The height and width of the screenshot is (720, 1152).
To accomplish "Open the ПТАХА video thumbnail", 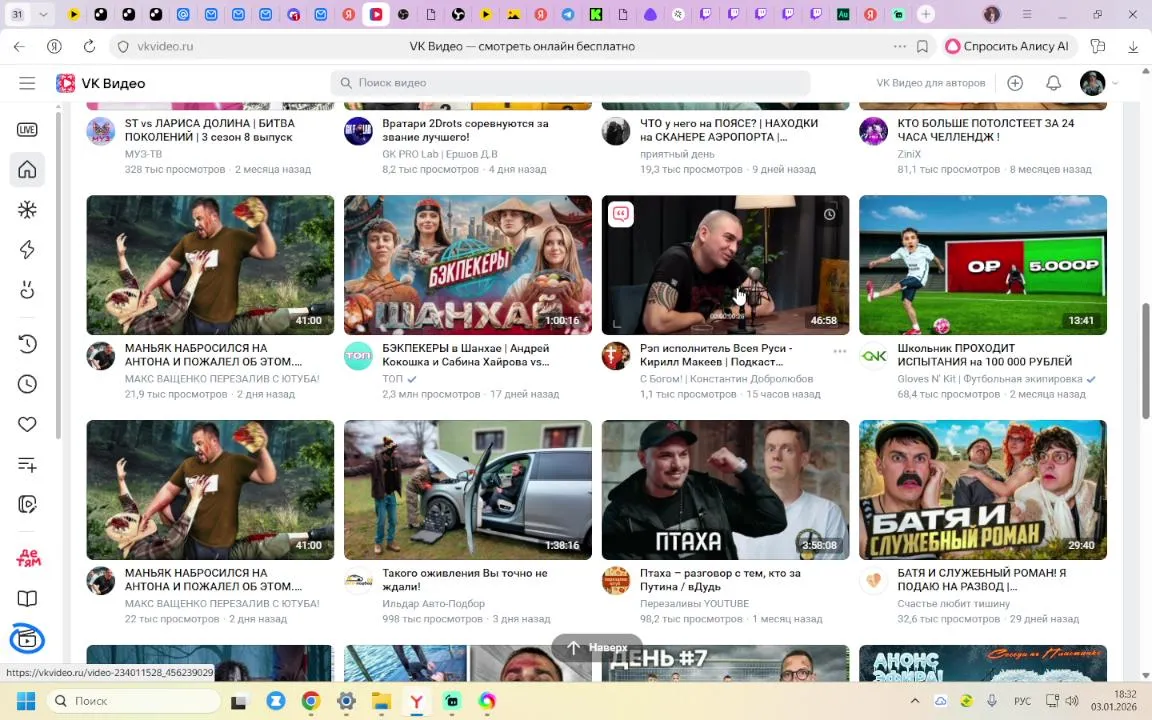I will (x=725, y=489).
